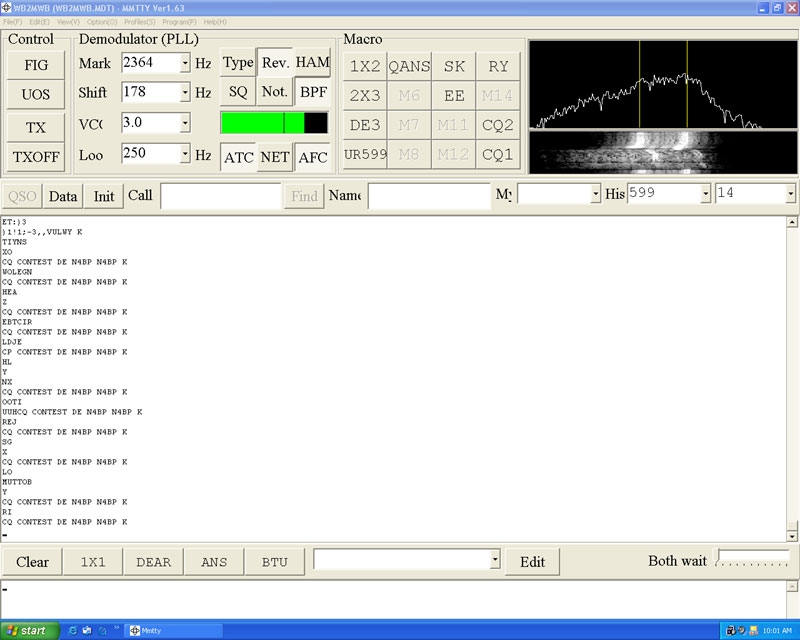Click the BTU macro button
This screenshot has height=640, width=800.
274,562
